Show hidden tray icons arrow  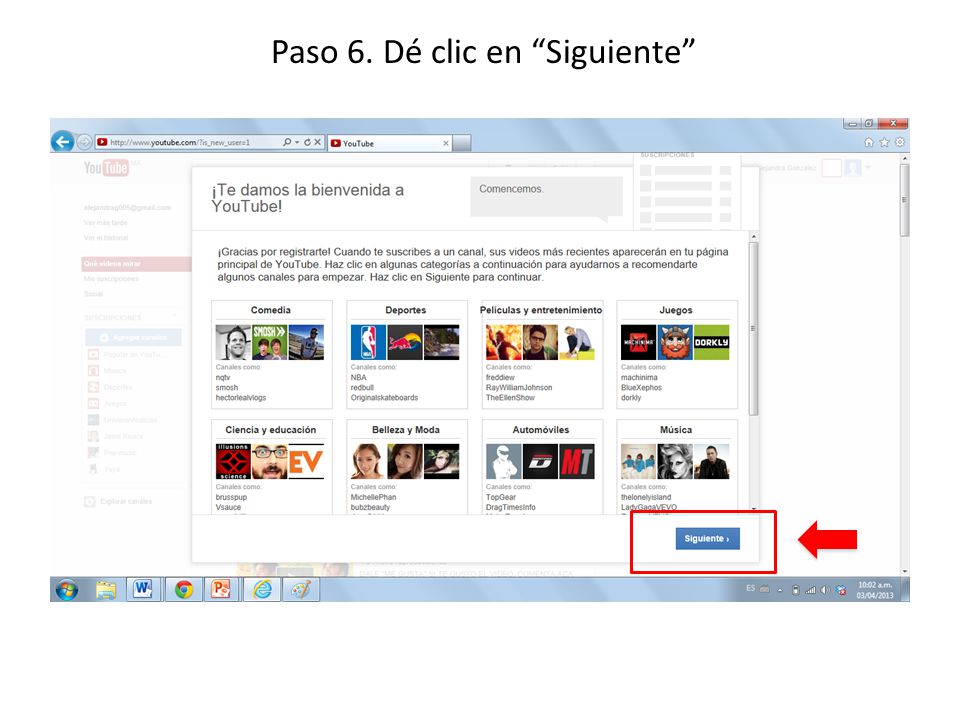point(779,590)
